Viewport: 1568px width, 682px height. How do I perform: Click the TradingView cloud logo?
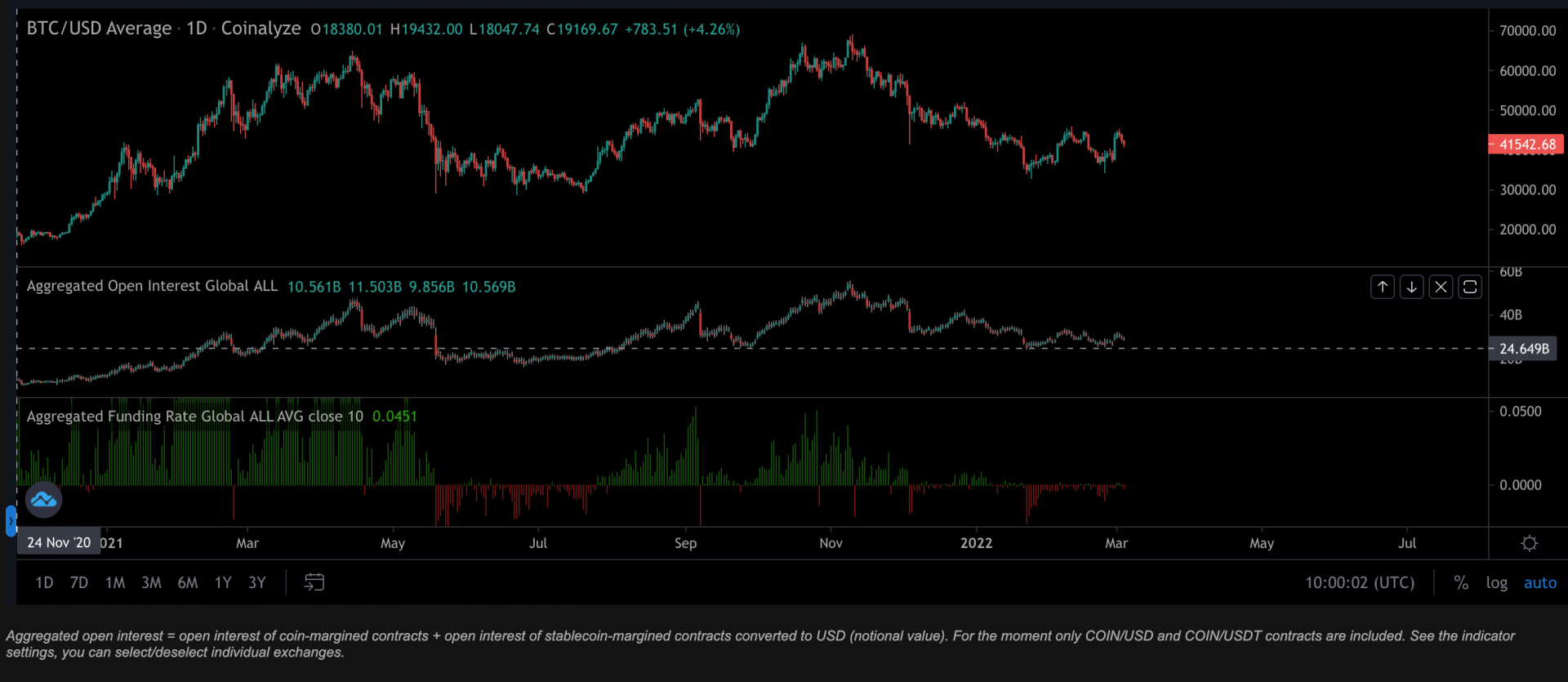pos(43,499)
